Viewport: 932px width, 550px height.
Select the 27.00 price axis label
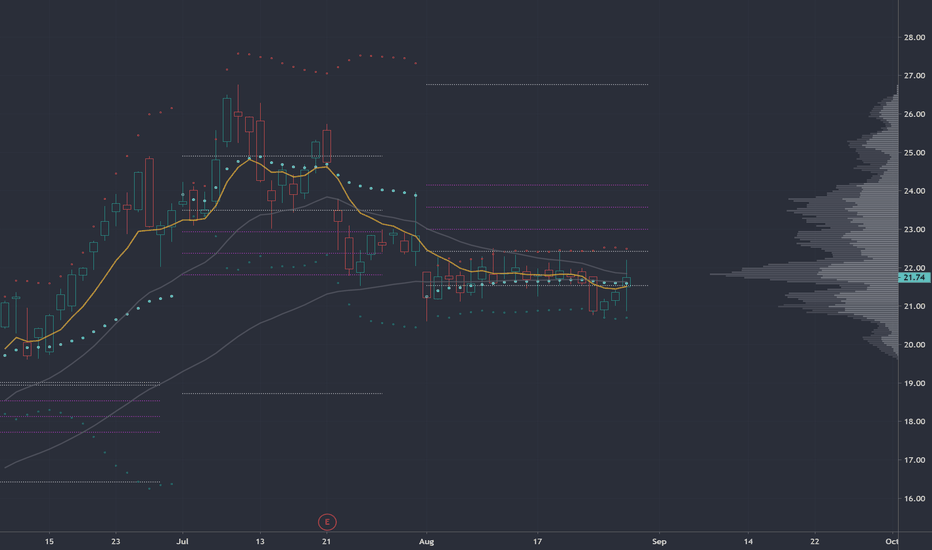[914, 76]
